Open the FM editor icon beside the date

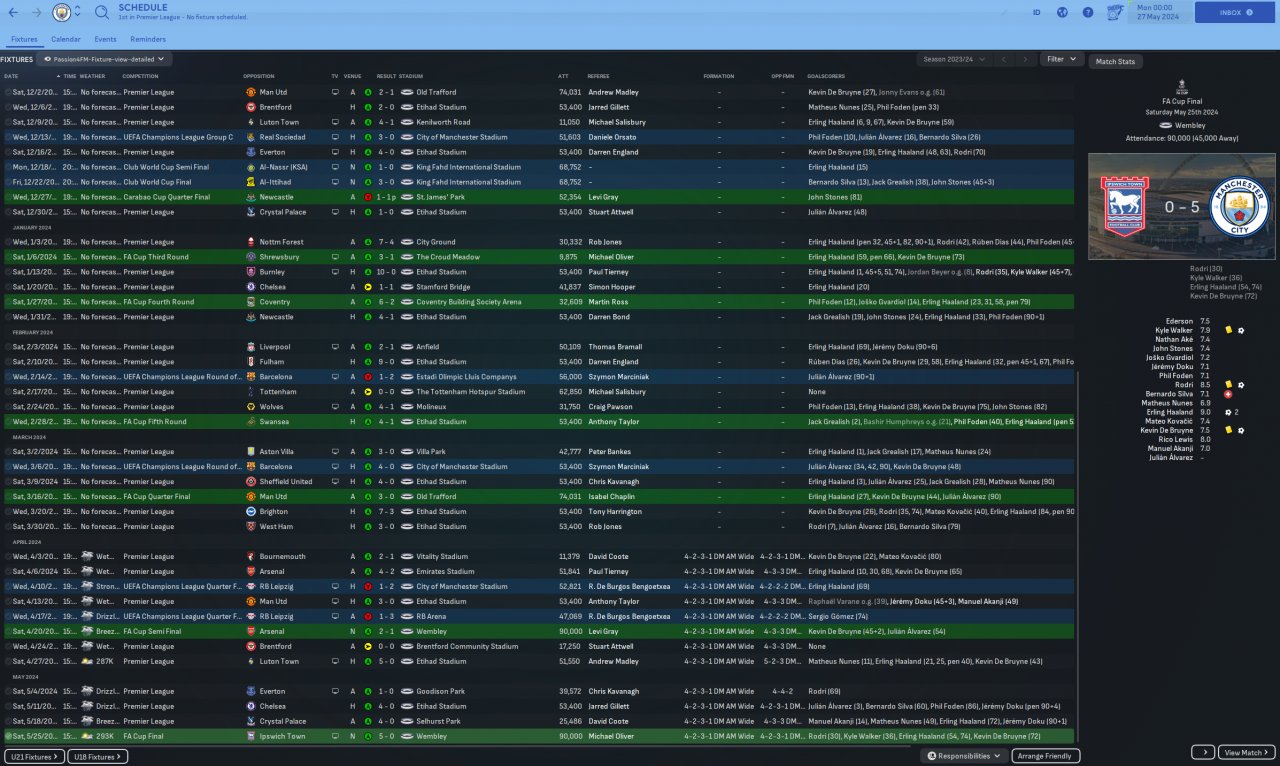click(x=1115, y=13)
